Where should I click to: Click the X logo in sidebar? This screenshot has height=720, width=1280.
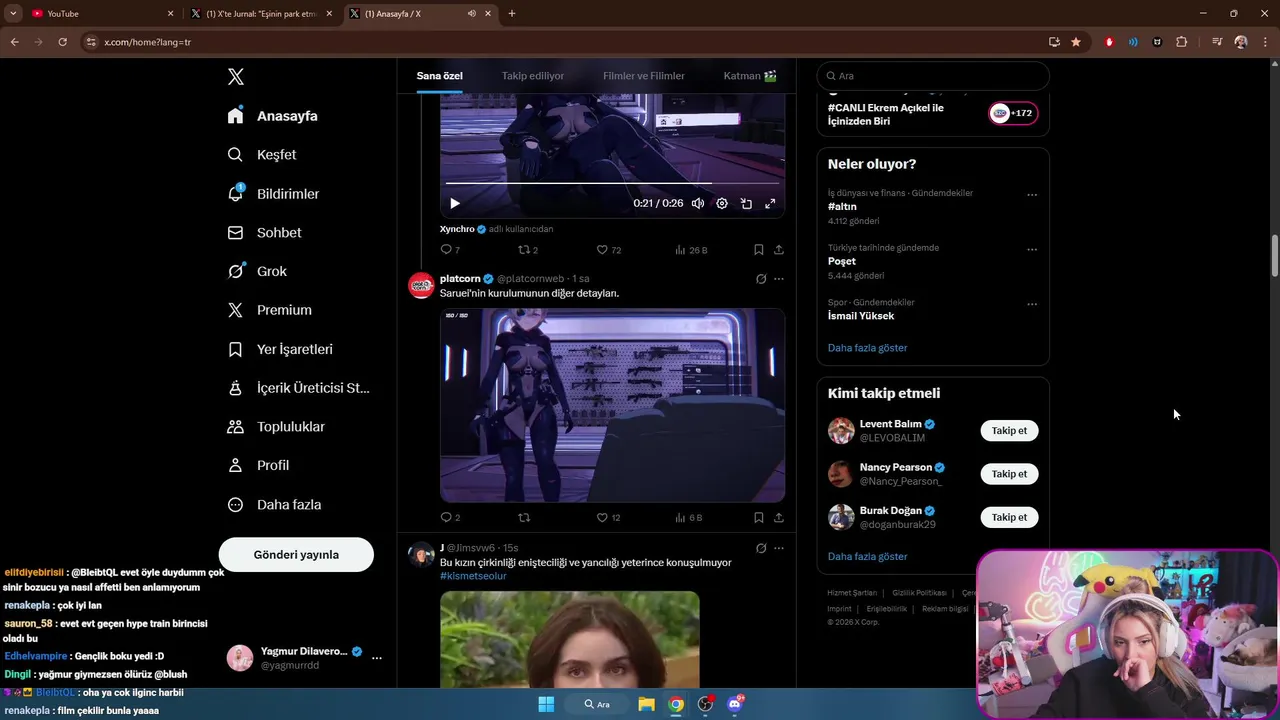tap(236, 77)
